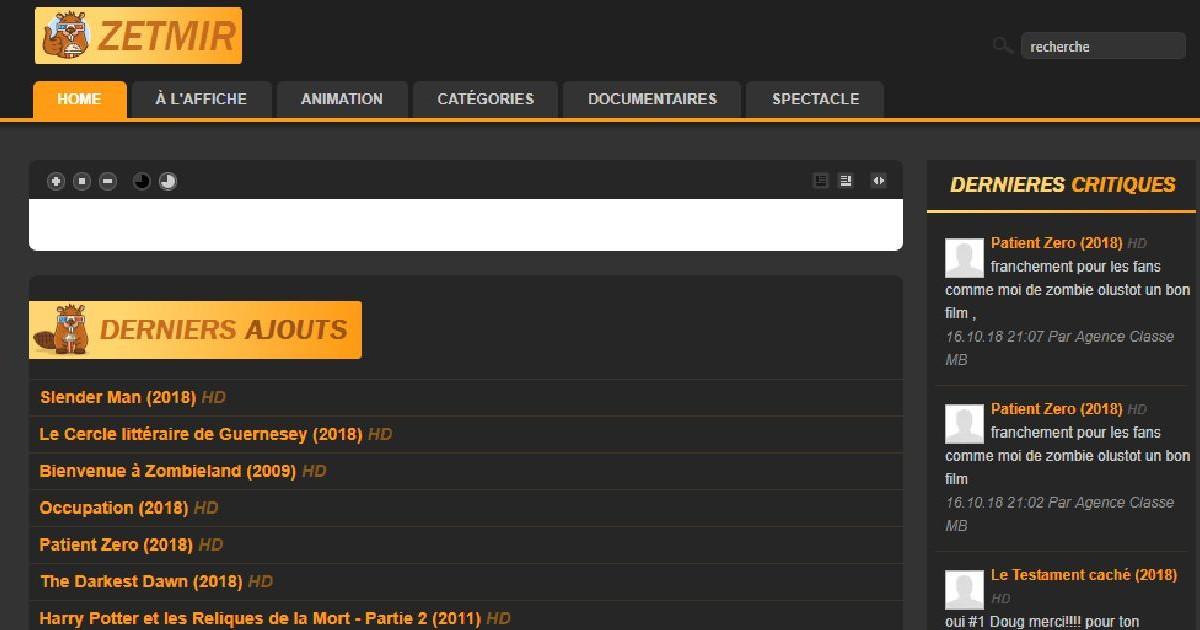Open The Darkest Dawn (2018) link
Viewport: 1200px width, 630px height.
141,581
